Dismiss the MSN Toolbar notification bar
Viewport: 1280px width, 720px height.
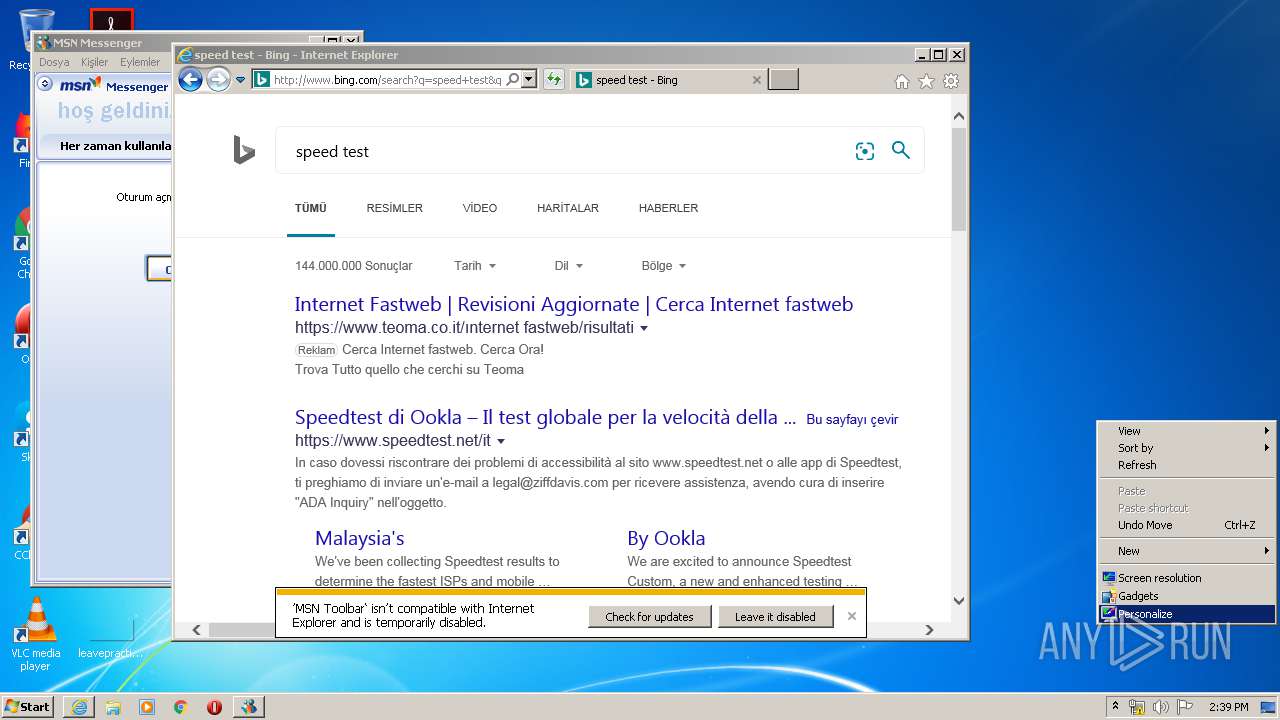click(852, 616)
